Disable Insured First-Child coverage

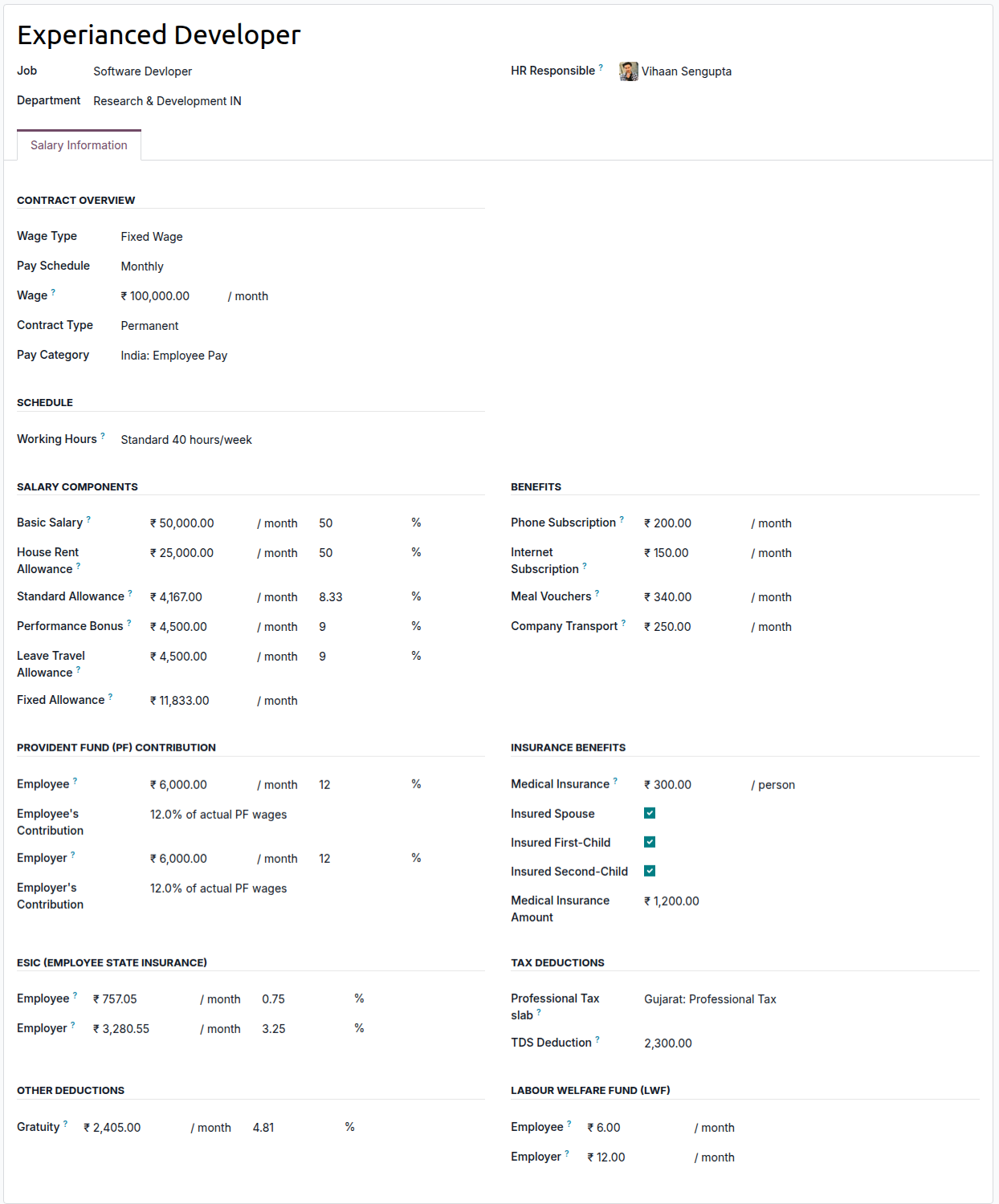tap(649, 842)
